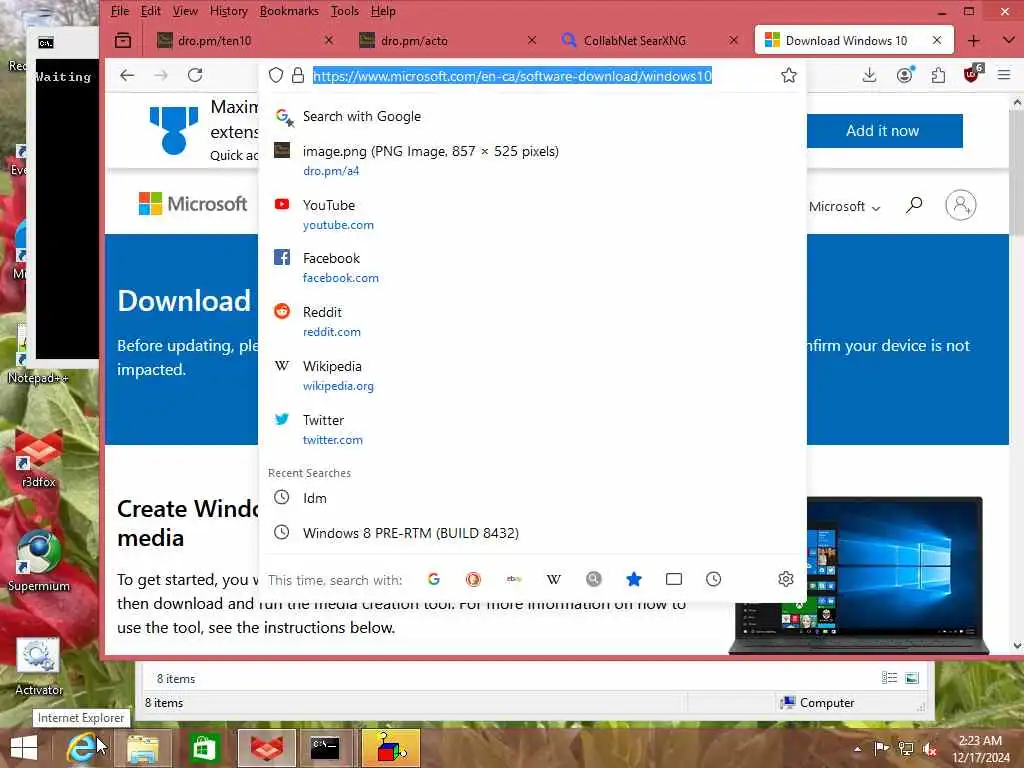The height and width of the screenshot is (768, 1024).
Task: Open Firefox View icon in tab bar
Action: pos(123,40)
